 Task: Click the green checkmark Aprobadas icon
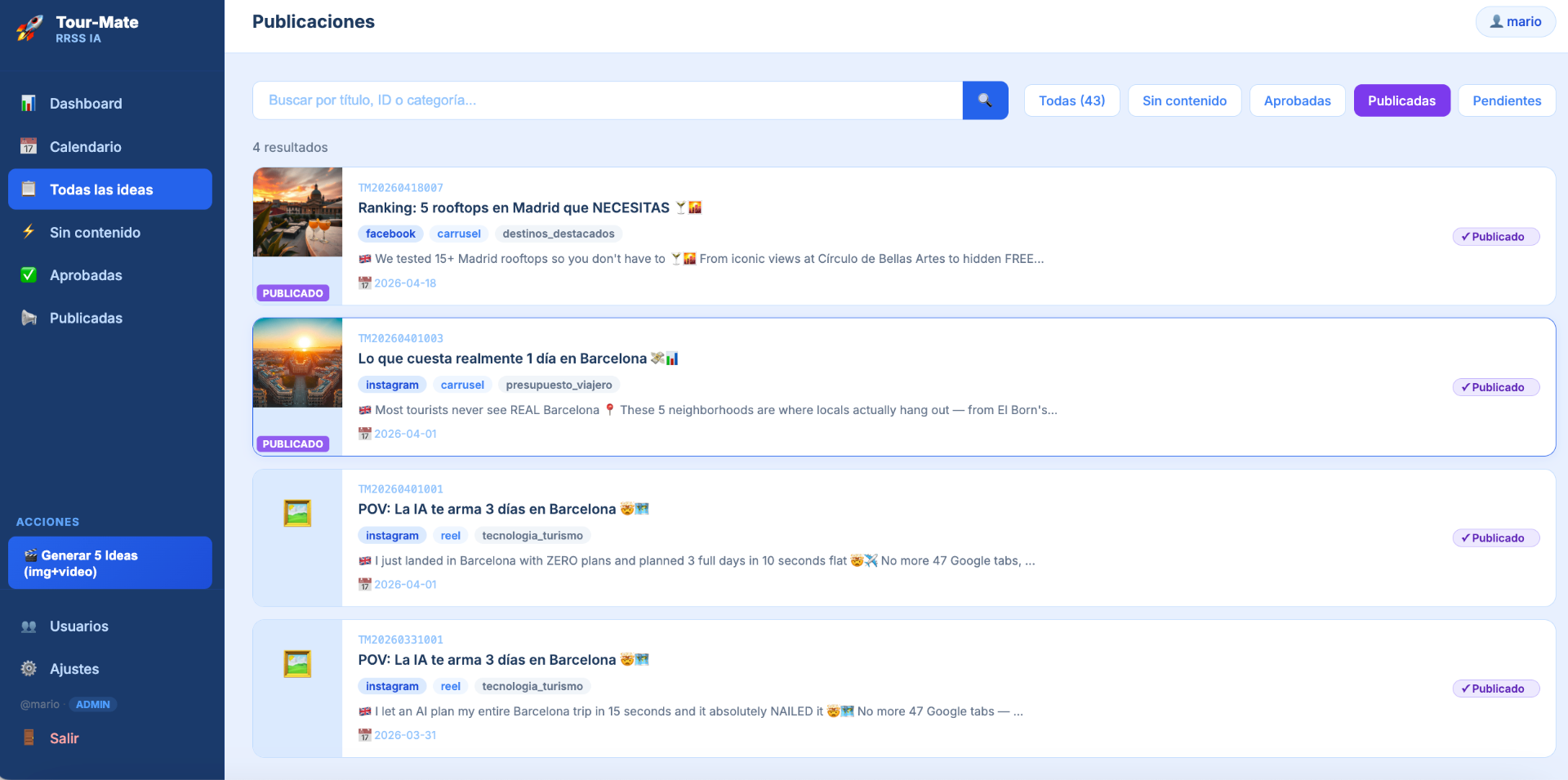coord(29,275)
